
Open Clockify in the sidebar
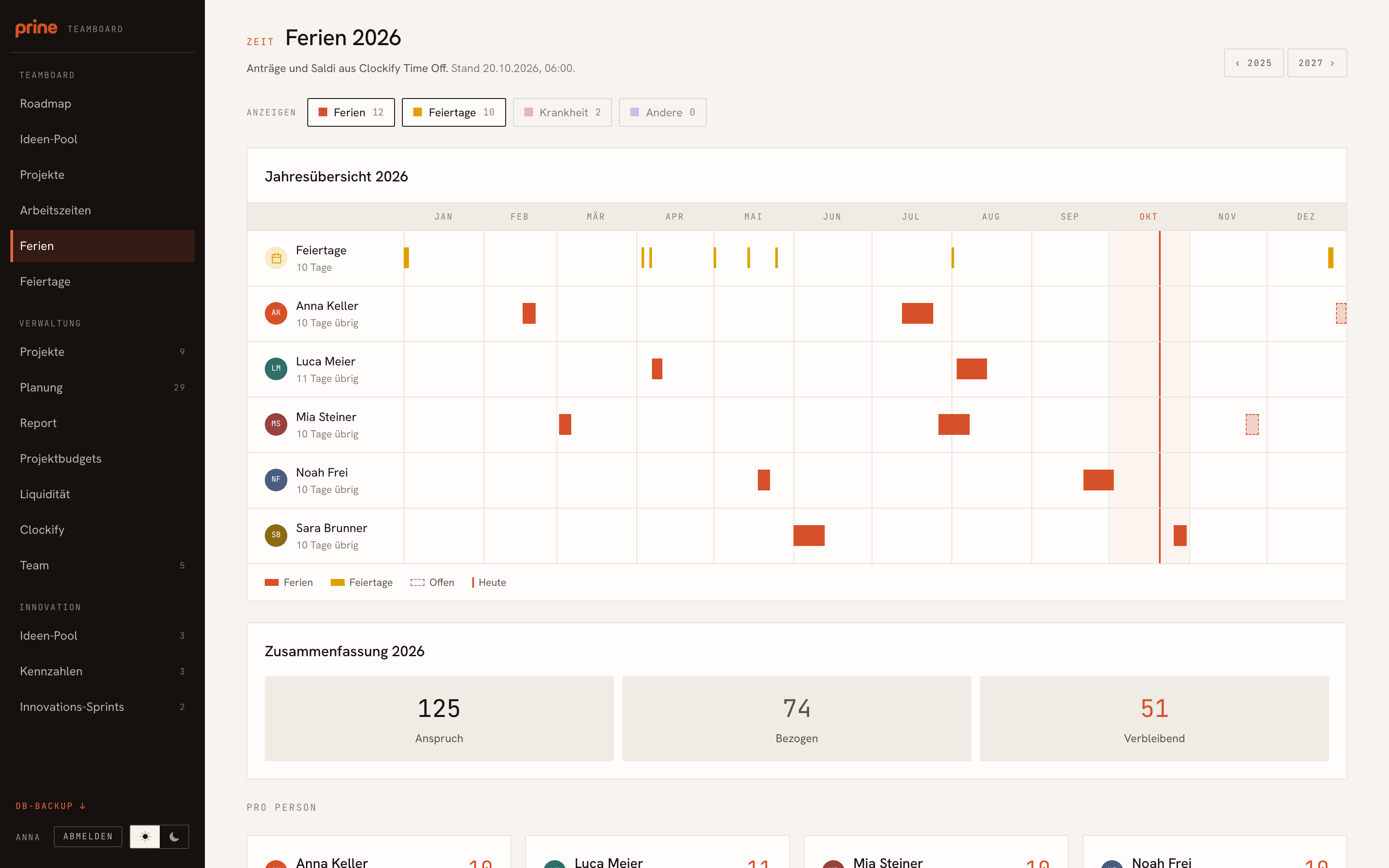click(102, 530)
